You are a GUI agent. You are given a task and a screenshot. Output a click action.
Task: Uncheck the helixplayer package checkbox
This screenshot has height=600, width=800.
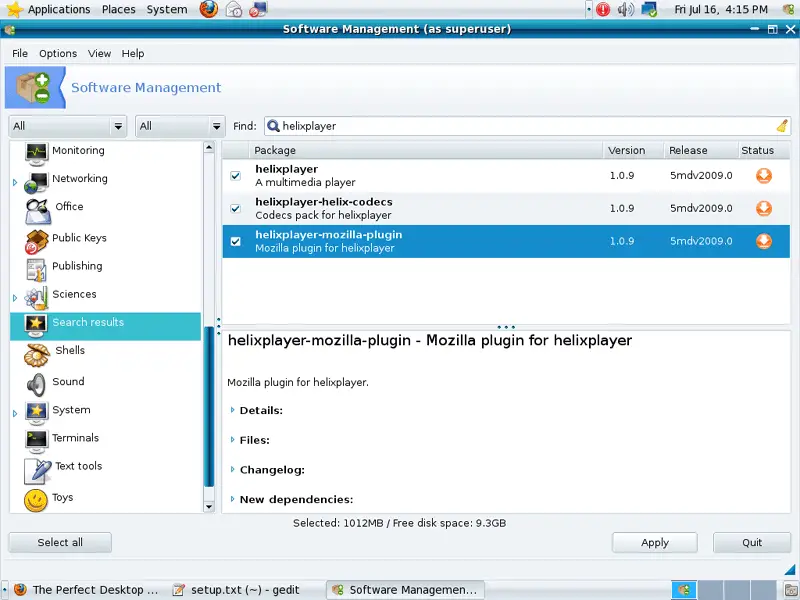pos(235,176)
